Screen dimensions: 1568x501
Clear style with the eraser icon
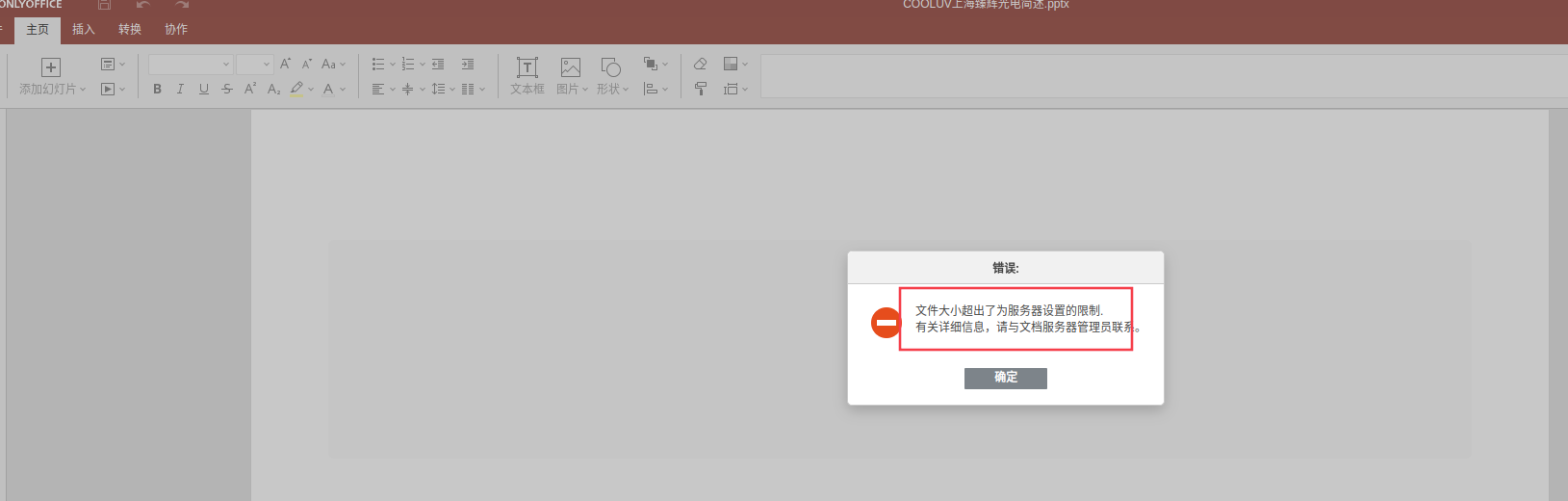click(x=701, y=65)
